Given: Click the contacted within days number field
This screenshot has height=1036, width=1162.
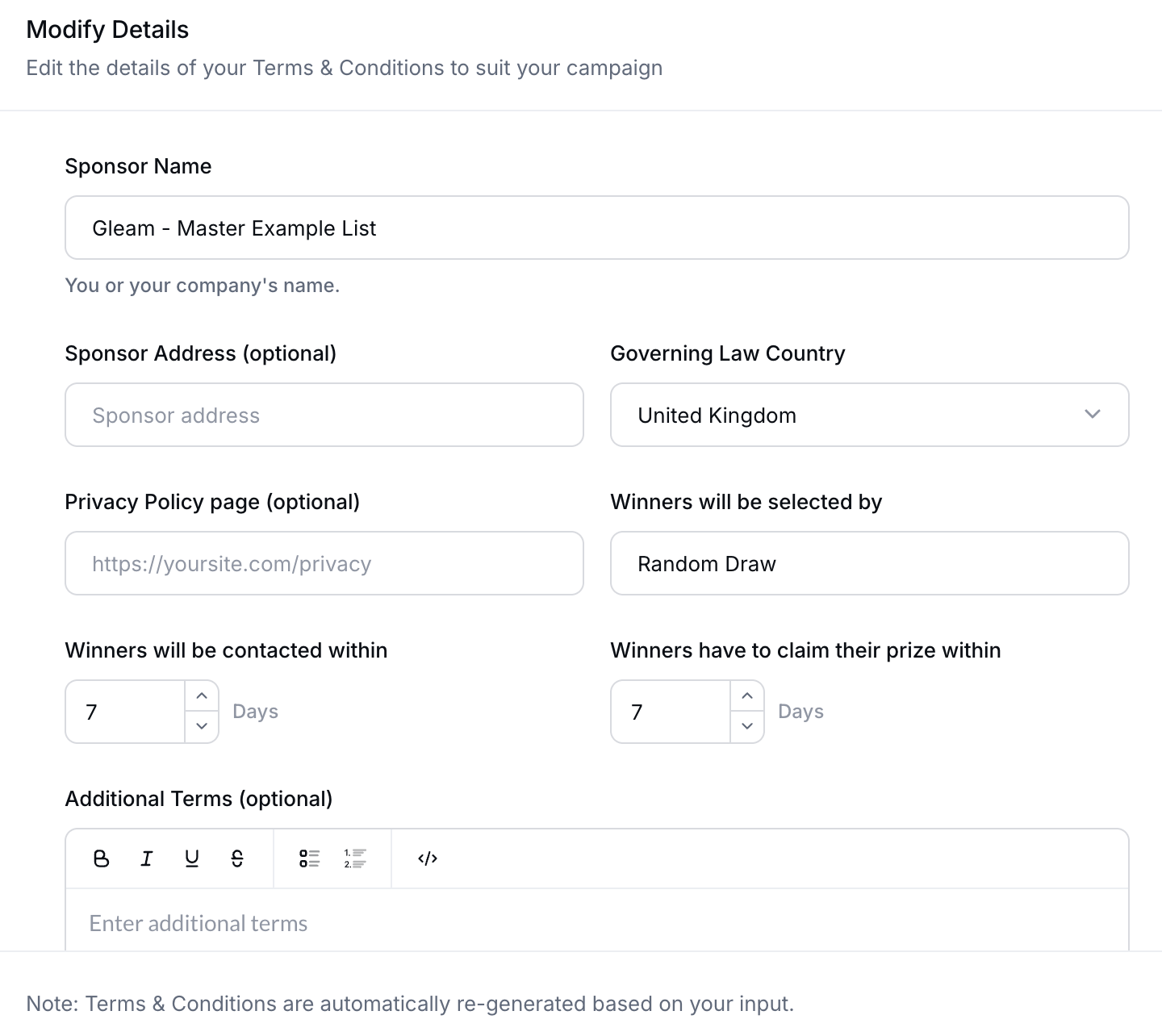Looking at the screenshot, I should click(125, 712).
